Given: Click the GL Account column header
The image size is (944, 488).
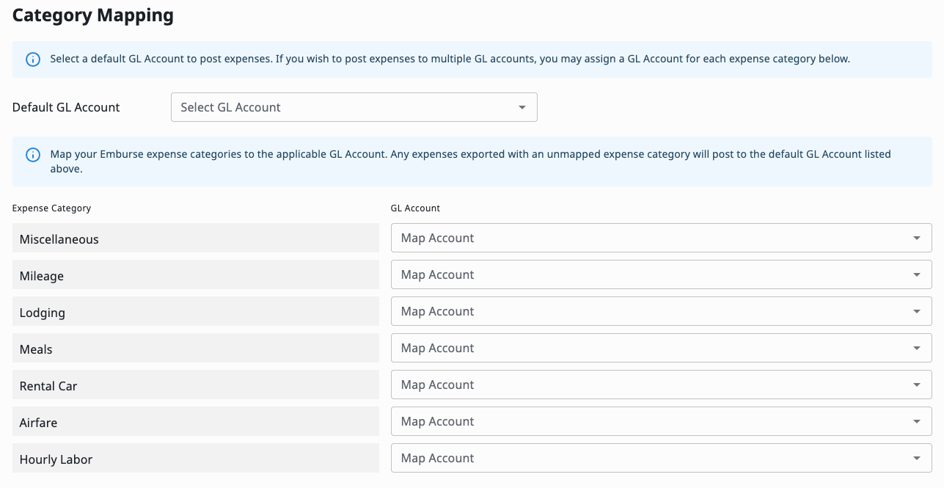Looking at the screenshot, I should point(415,208).
